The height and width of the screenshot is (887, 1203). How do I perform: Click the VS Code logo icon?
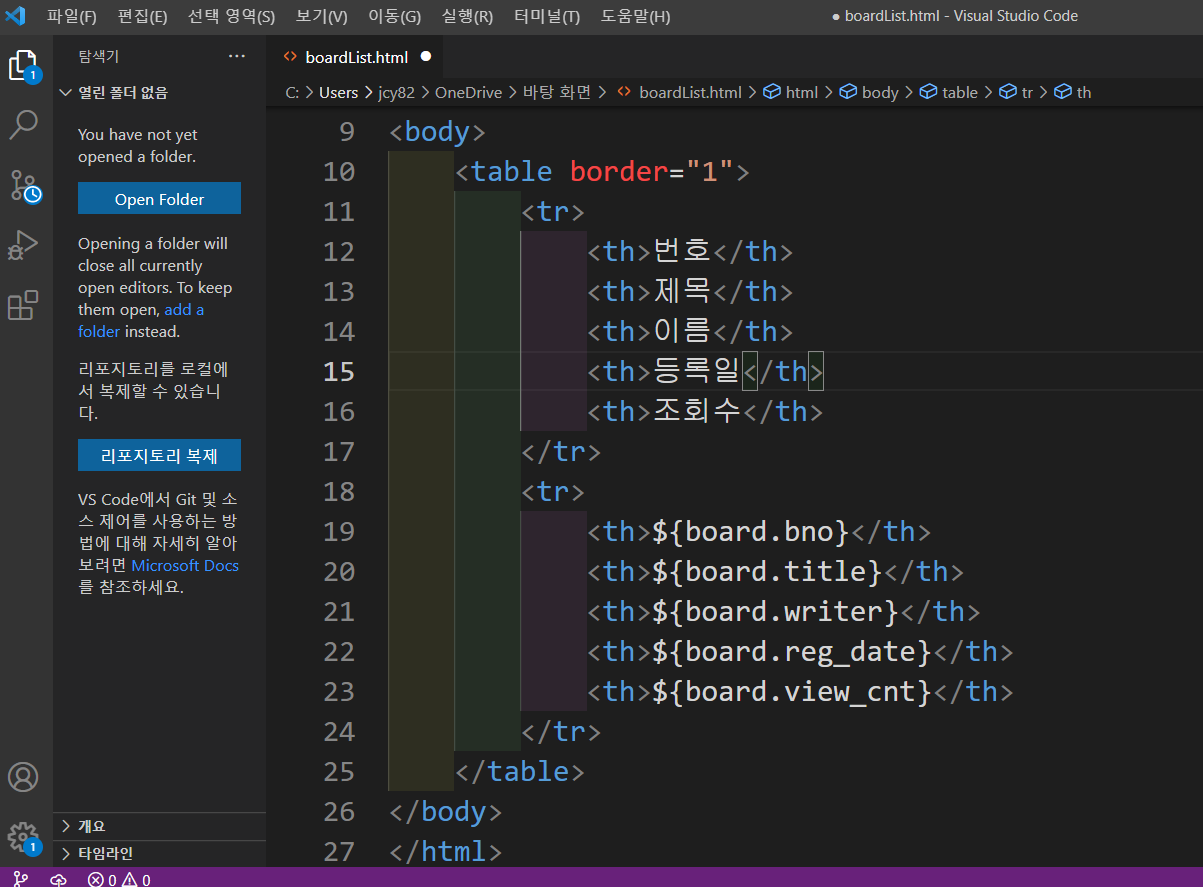[x=16, y=16]
